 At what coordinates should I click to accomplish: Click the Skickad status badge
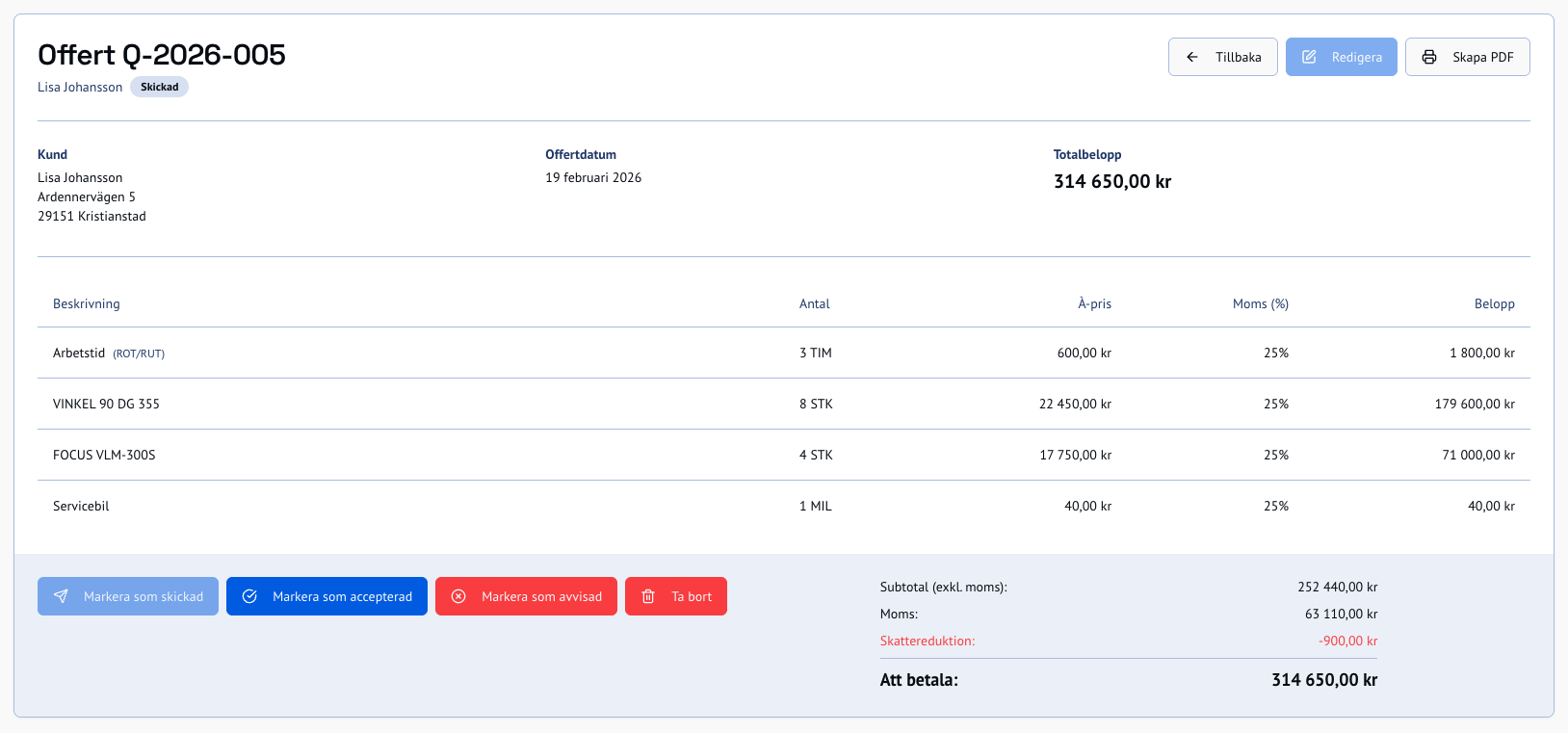(x=159, y=87)
